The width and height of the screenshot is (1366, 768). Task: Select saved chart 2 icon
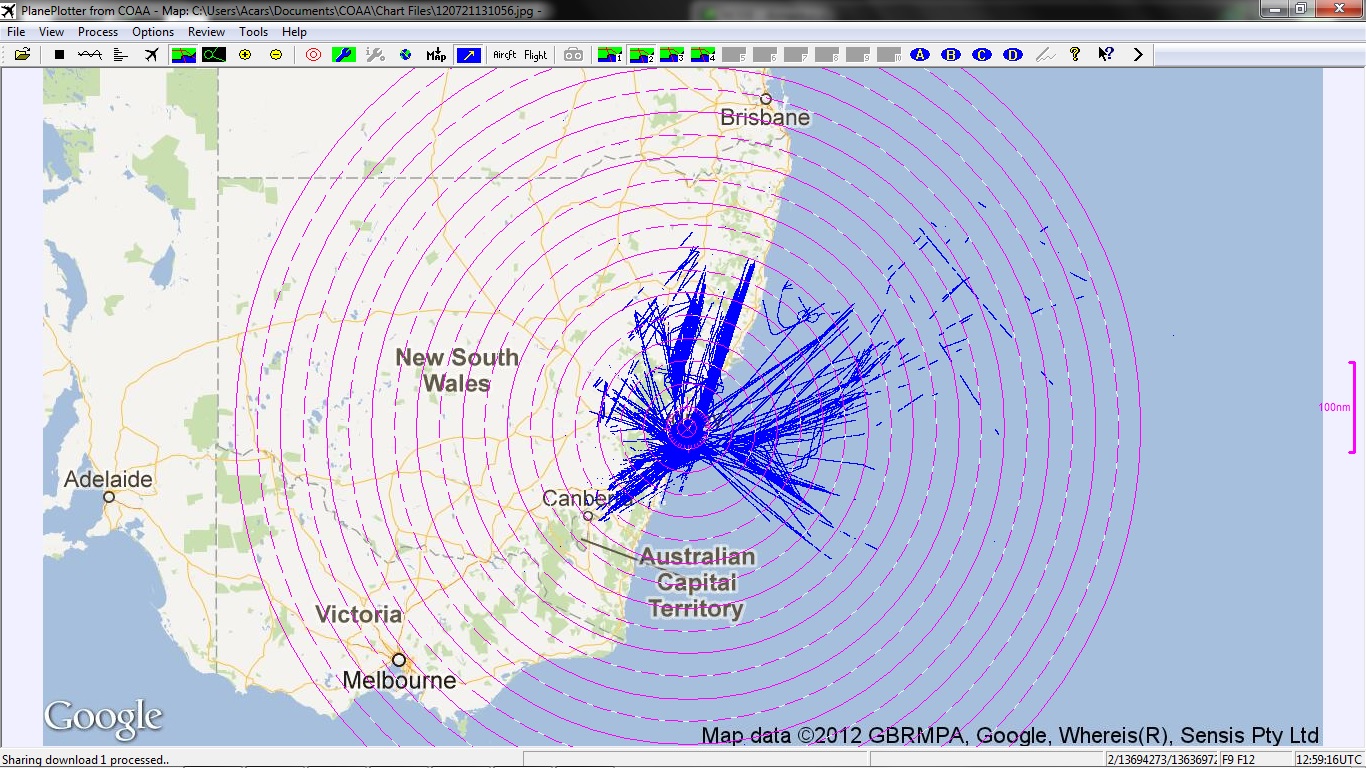coord(641,55)
